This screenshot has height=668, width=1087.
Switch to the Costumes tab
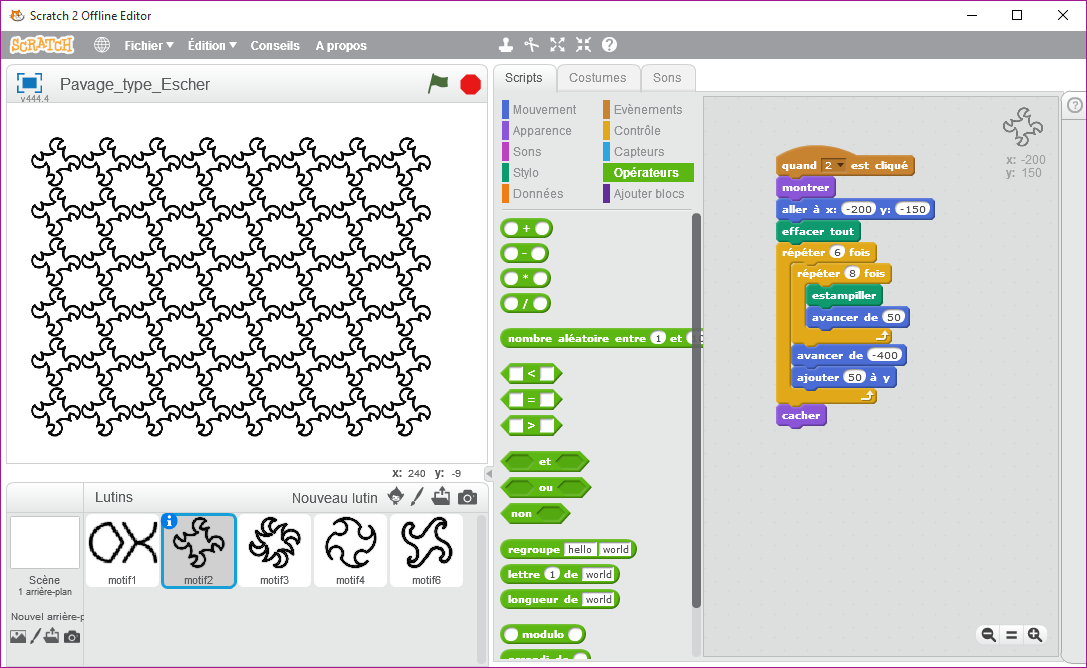point(597,78)
